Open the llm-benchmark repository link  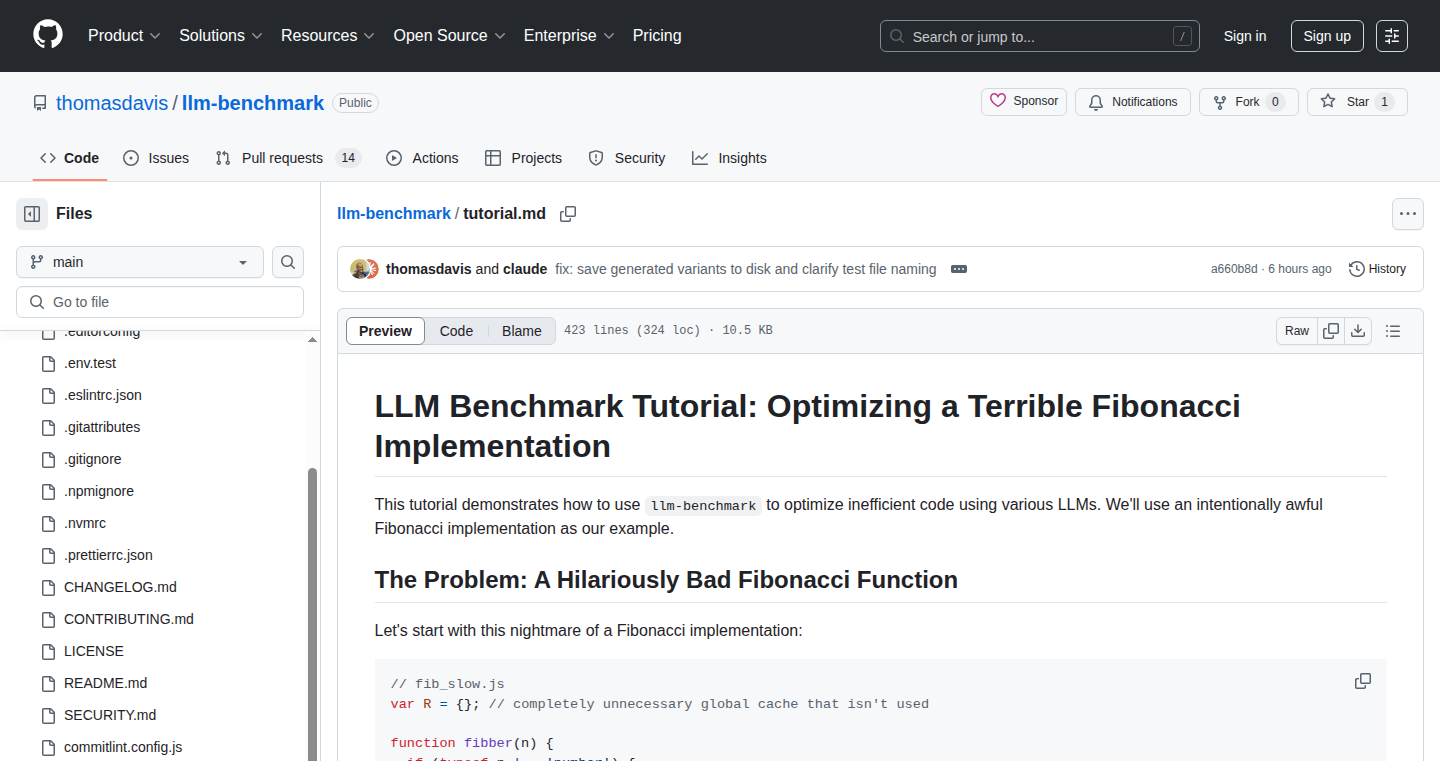click(253, 103)
